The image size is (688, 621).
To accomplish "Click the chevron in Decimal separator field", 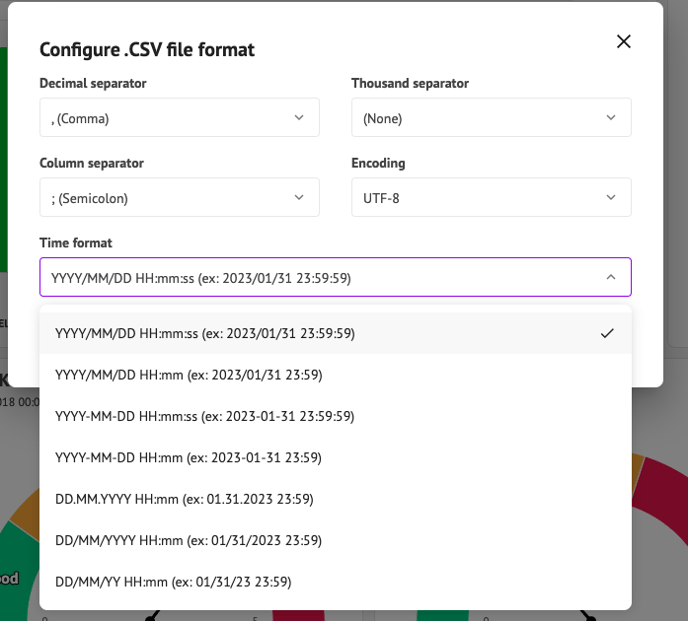I will point(299,118).
